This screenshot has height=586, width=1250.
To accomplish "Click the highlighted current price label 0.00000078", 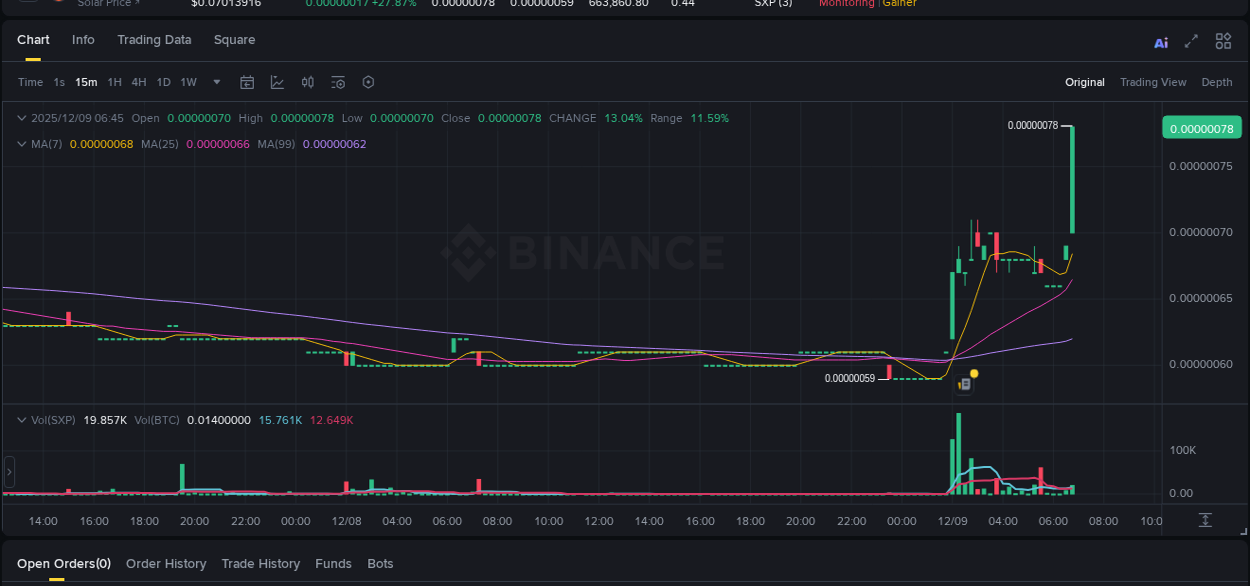I will click(x=1201, y=128).
